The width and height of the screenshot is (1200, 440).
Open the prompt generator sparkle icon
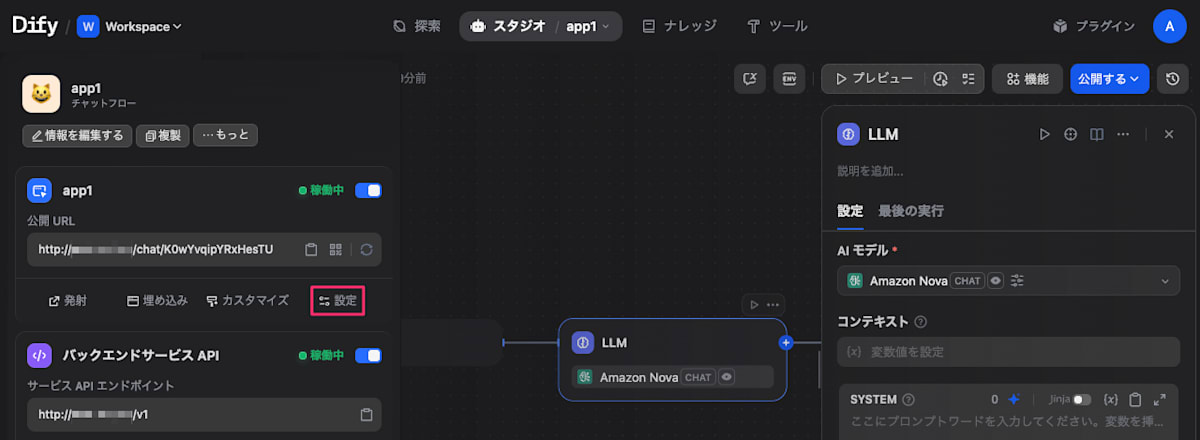[x=1013, y=399]
